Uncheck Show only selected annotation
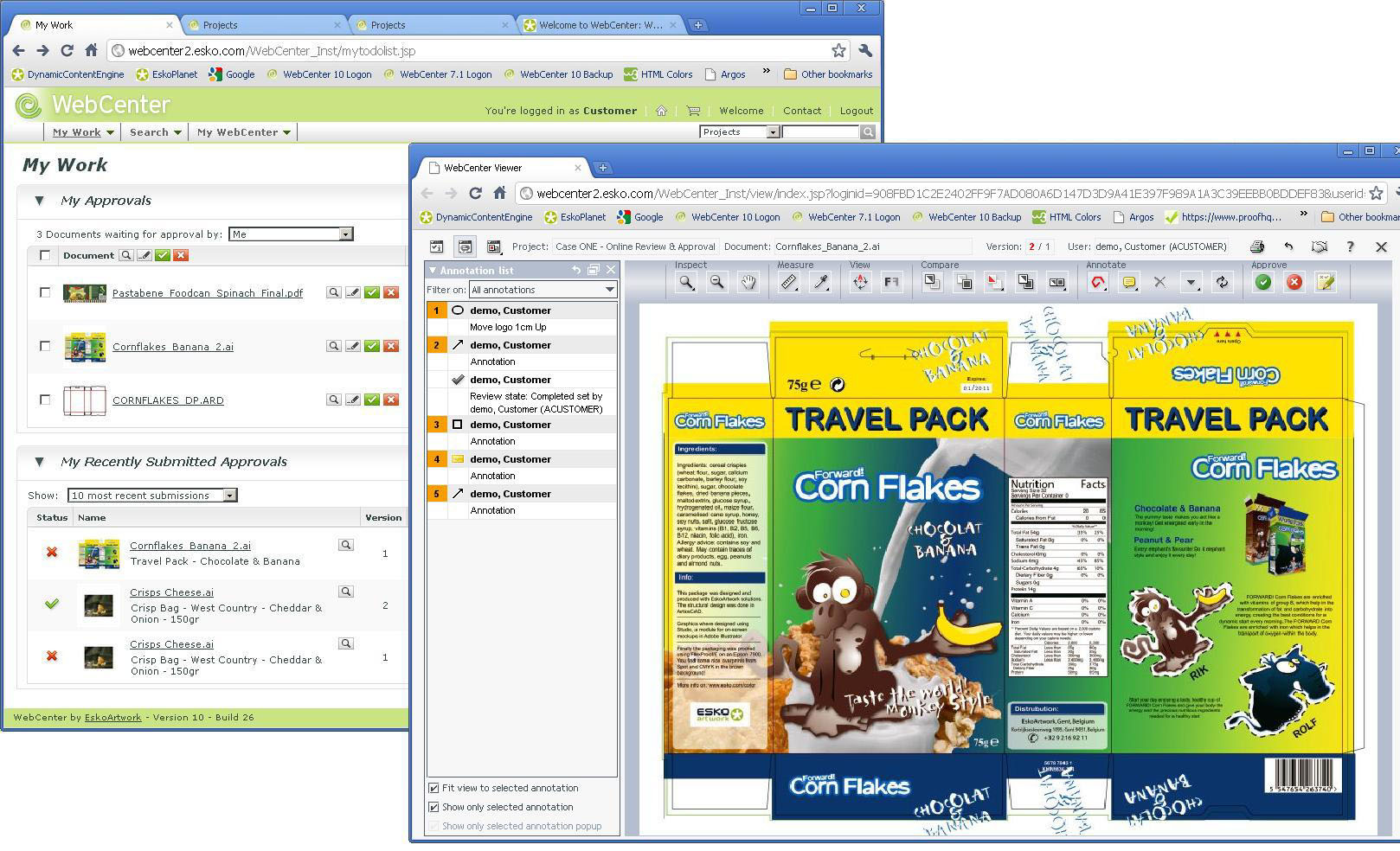 (x=433, y=807)
